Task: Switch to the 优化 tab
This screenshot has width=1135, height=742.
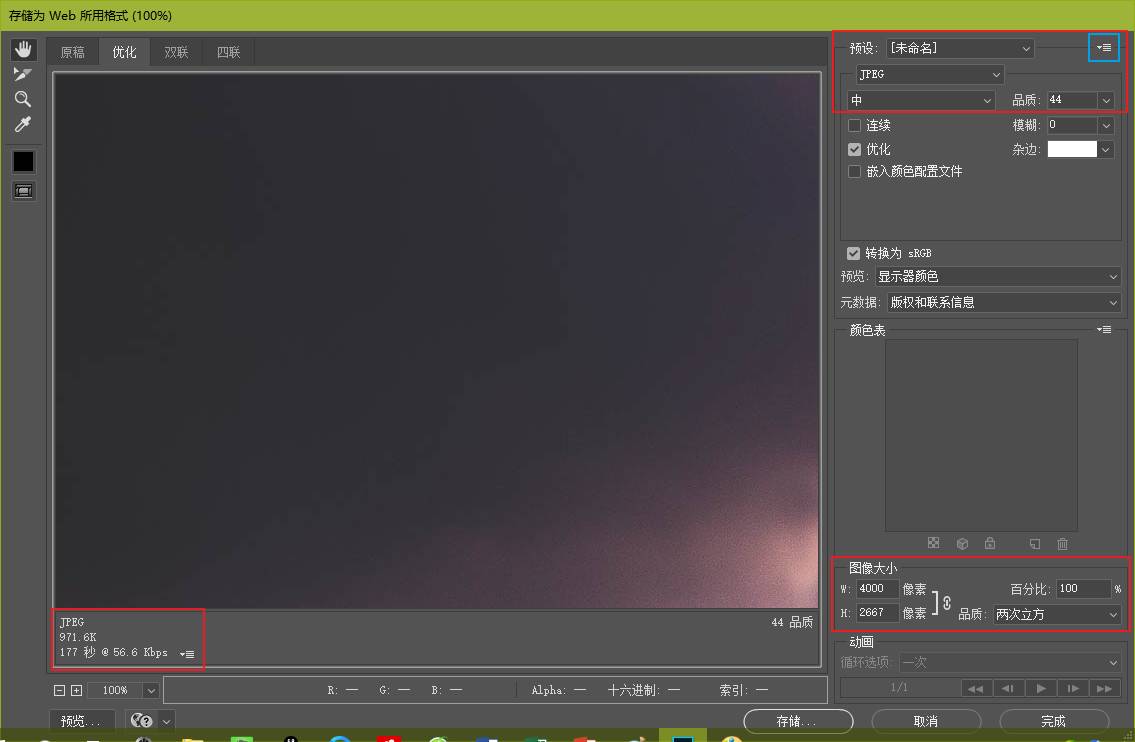Action: pyautogui.click(x=125, y=52)
